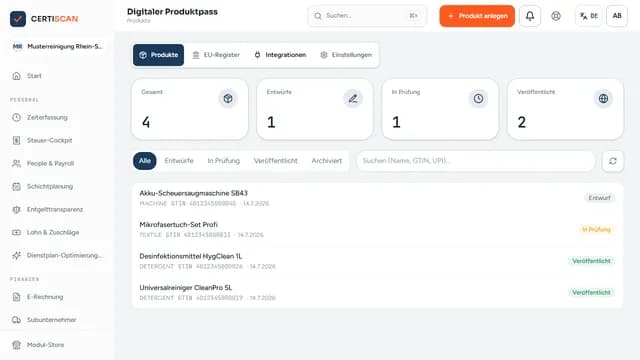Click the Schichtplanung calendar icon
This screenshot has width=640, height=360.
click(x=16, y=187)
